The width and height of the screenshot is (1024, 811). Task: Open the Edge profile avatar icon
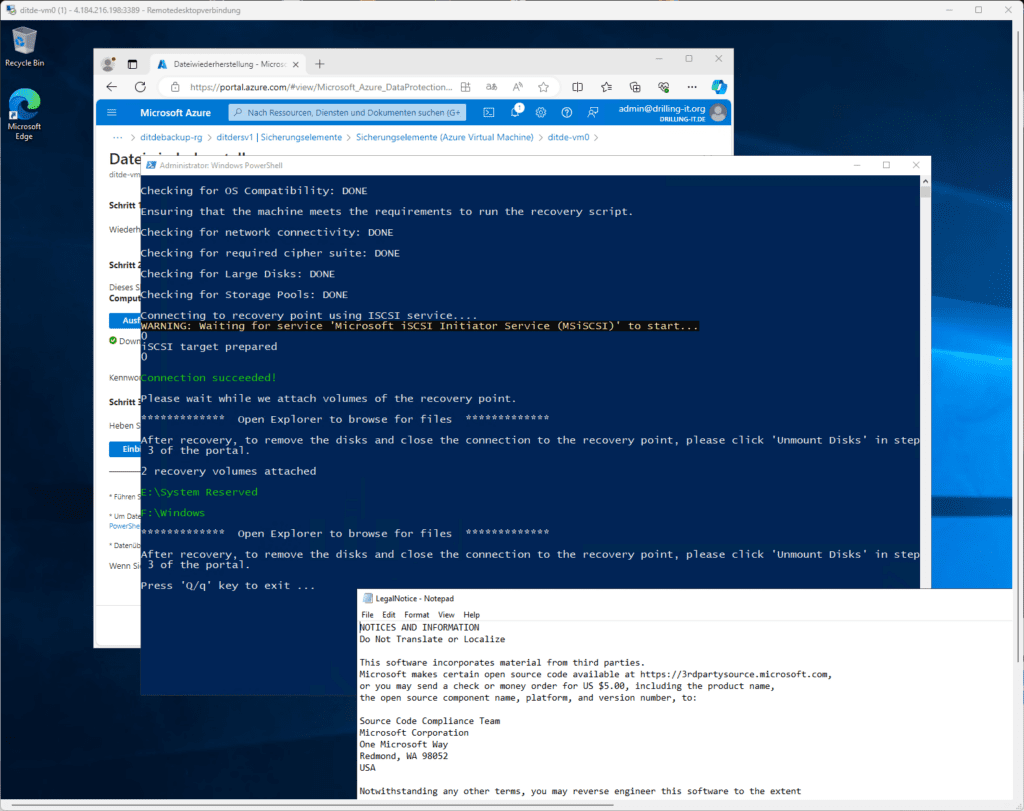tap(108, 64)
